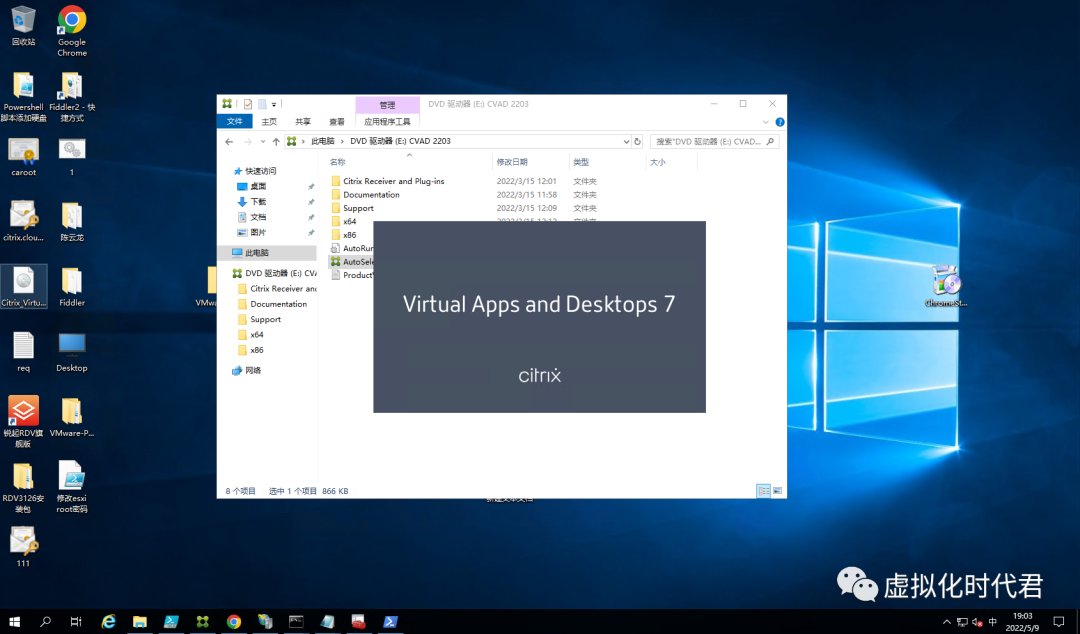Open the Windows Start menu

[x=14, y=622]
